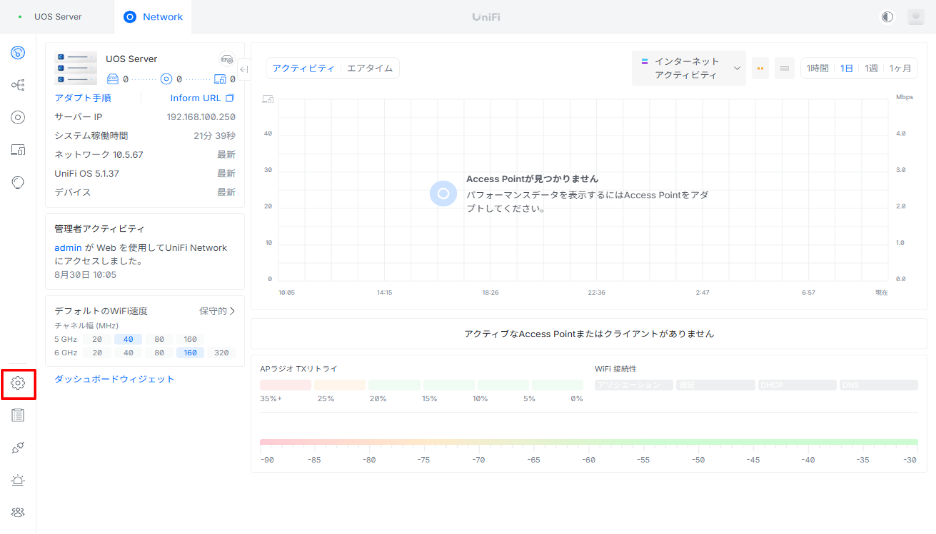Screen dimensions: 936x534
Task: Copy the Inform URL with copy icon
Action: 230,98
